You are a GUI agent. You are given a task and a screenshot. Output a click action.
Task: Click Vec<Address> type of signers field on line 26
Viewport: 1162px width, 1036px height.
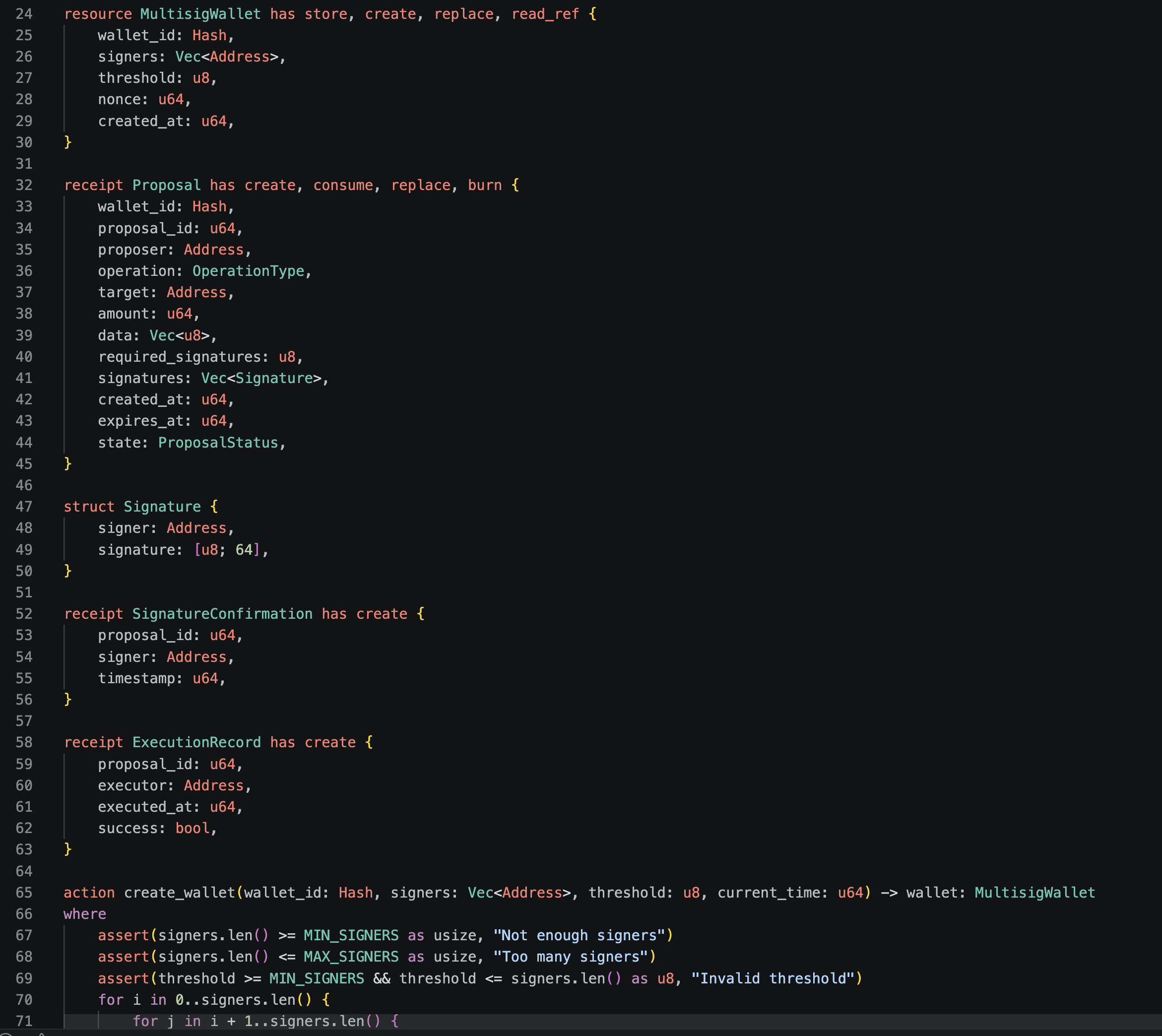(227, 57)
